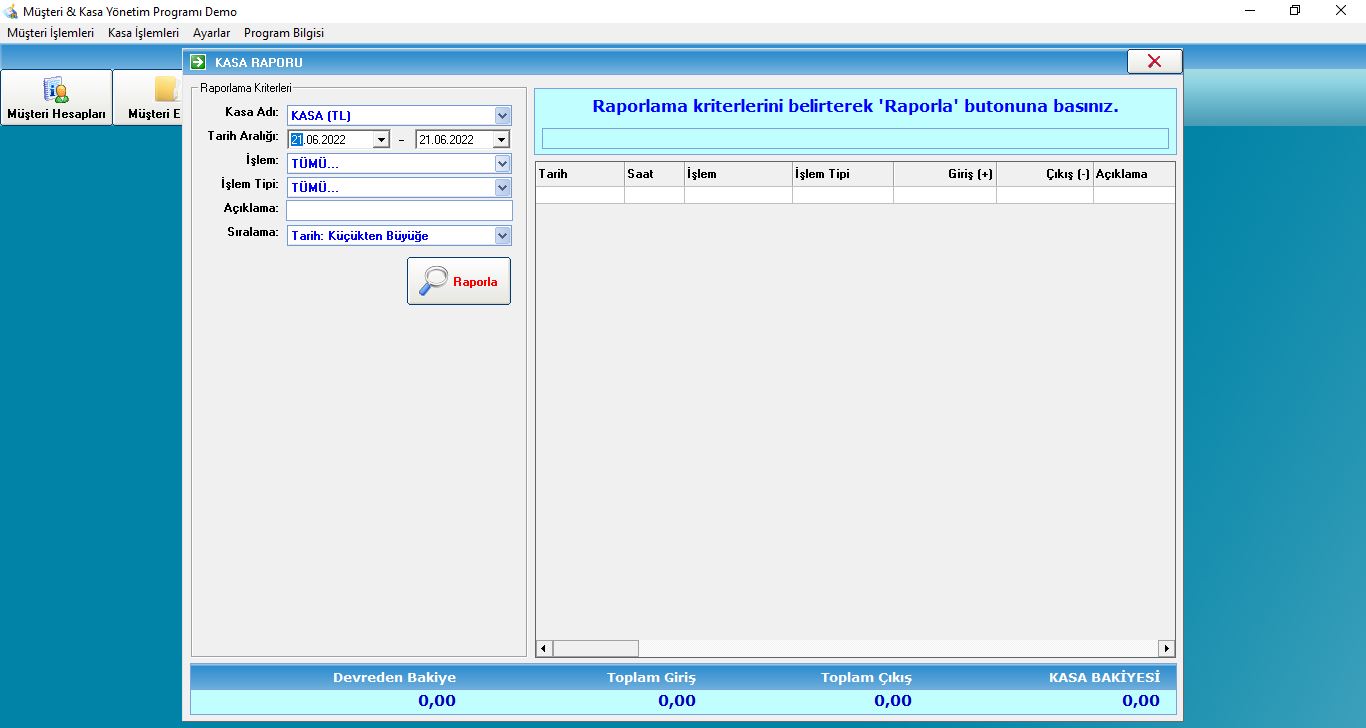1366x728 pixels.
Task: Run report with the Raporla button
Action: click(x=459, y=281)
